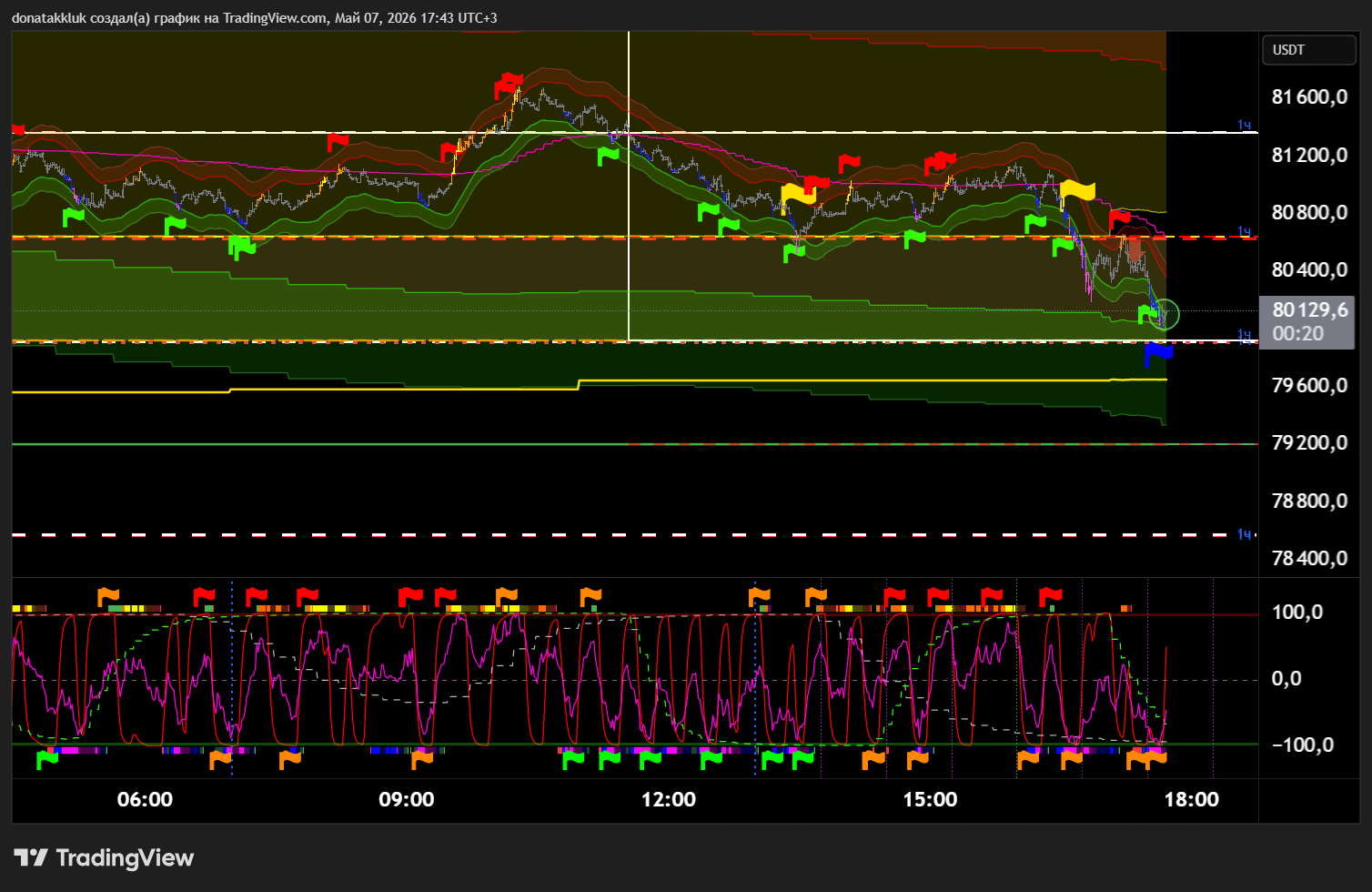Select the double red flags at price peak
1372x892 pixels.
(x=509, y=86)
